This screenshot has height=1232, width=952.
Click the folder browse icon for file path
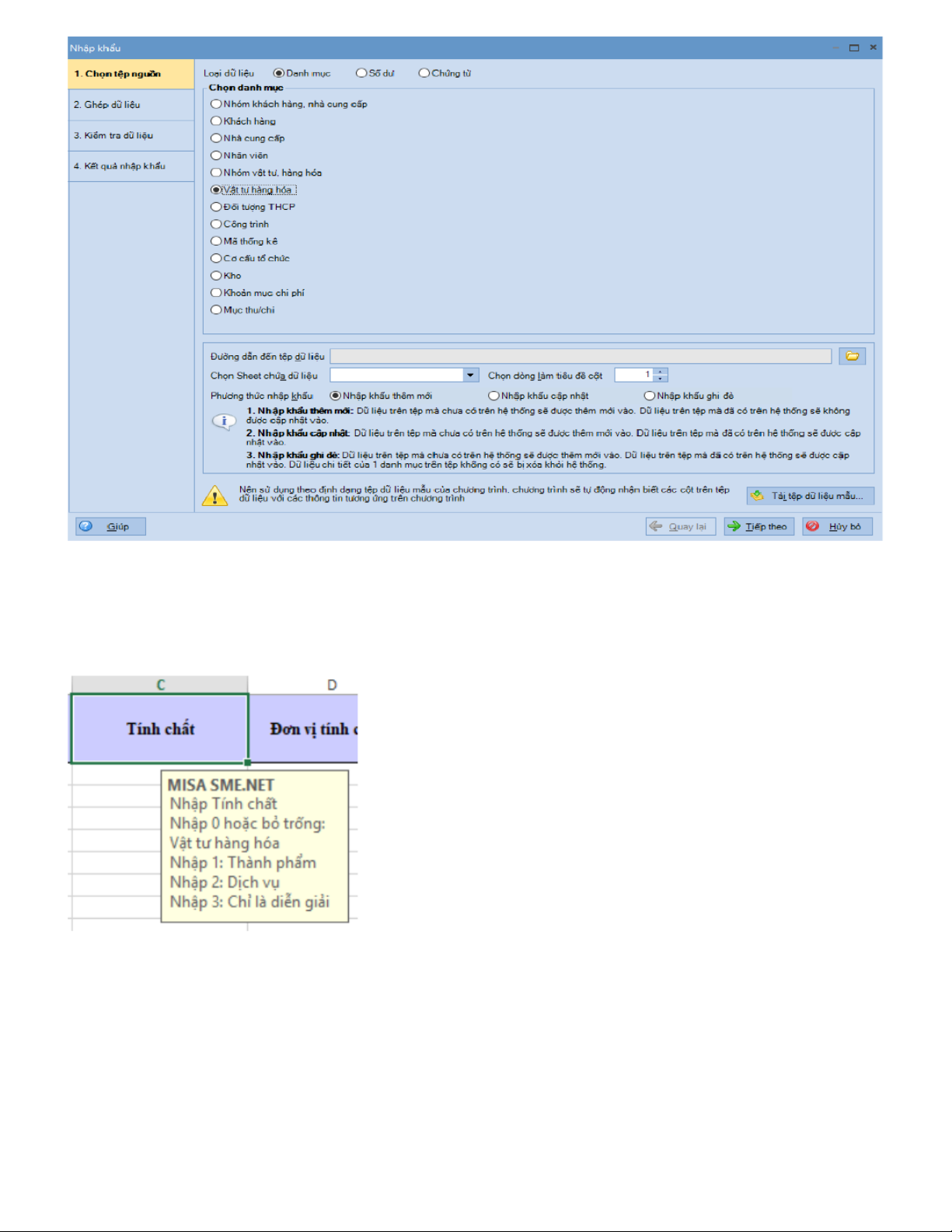852,356
